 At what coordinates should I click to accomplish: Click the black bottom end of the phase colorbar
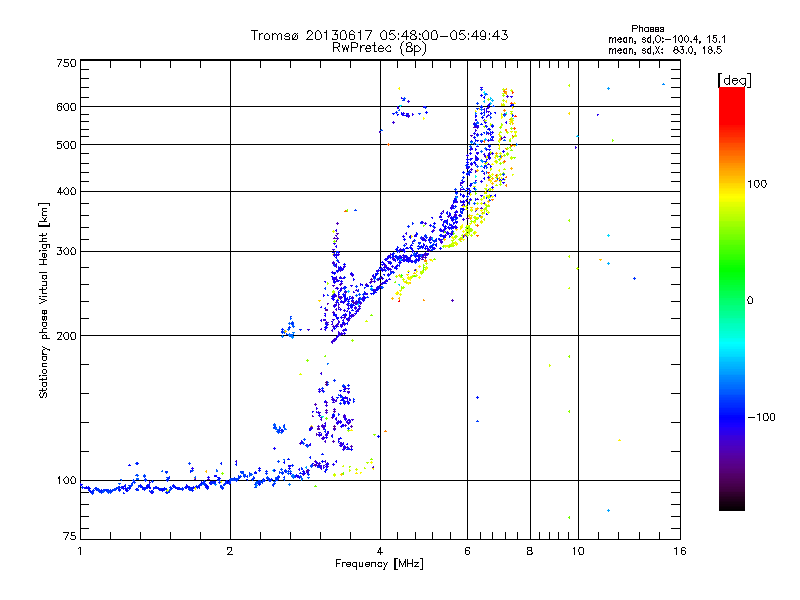(732, 504)
